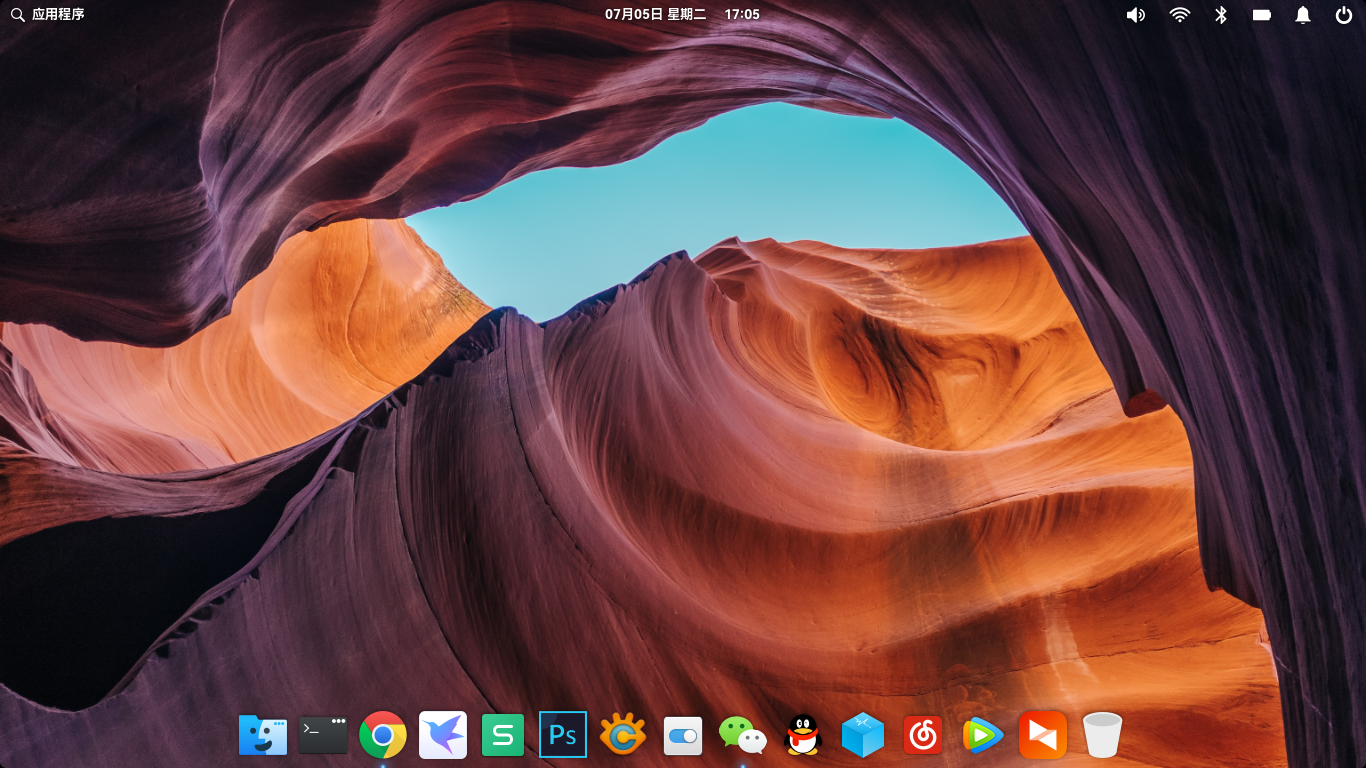Viewport: 1366px width, 768px height.
Task: Open the blue cube app in dock
Action: 863,736
